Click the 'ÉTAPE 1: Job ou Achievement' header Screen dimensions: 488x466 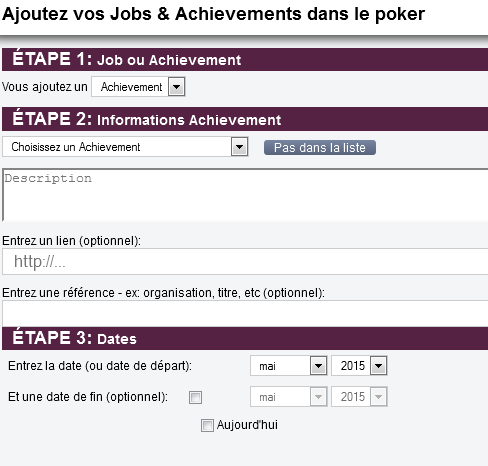click(245, 59)
